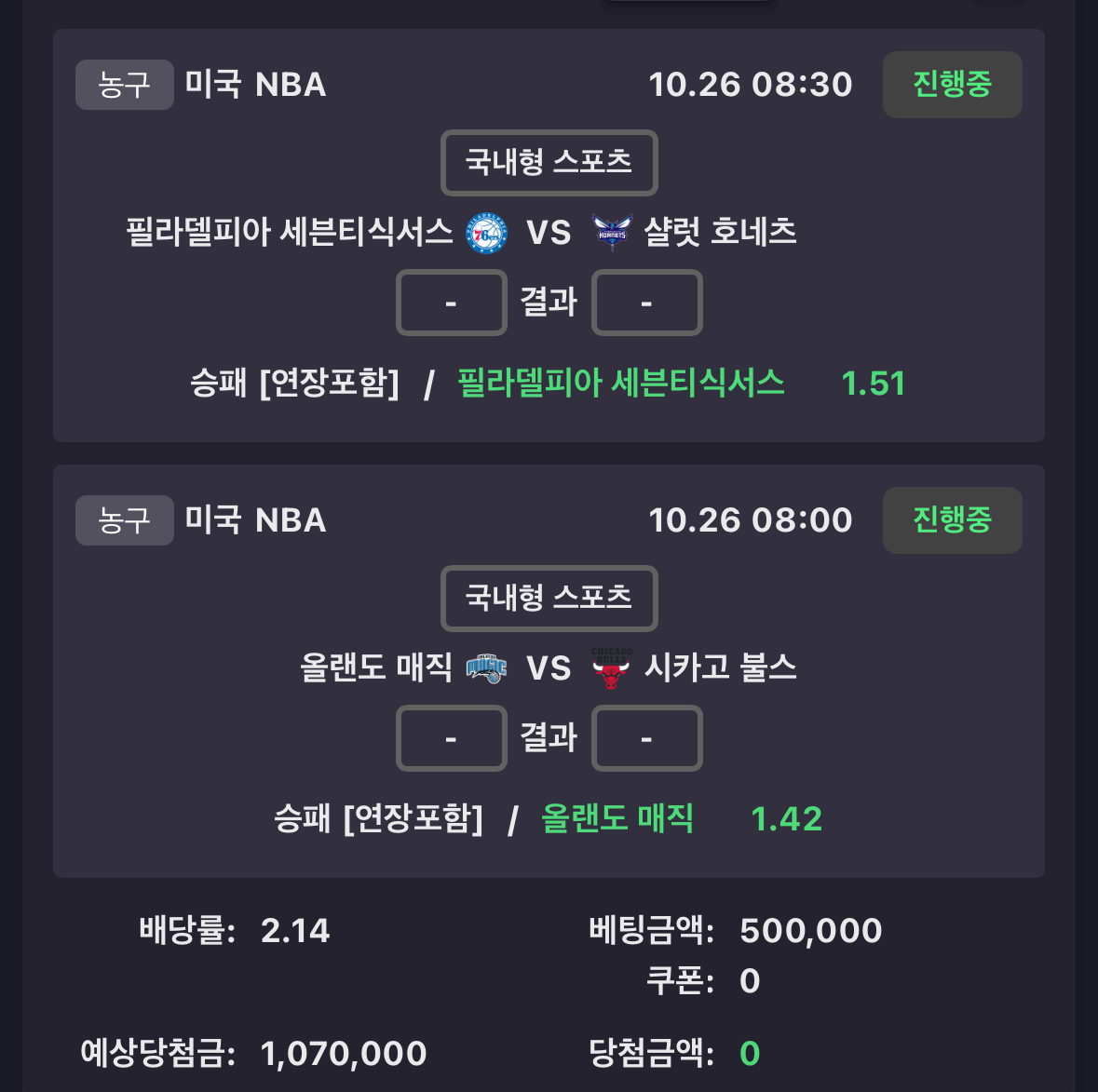Click the green 필라델피아 세븐티식서스 pick text
This screenshot has height=1092, width=1098.
pos(621,384)
